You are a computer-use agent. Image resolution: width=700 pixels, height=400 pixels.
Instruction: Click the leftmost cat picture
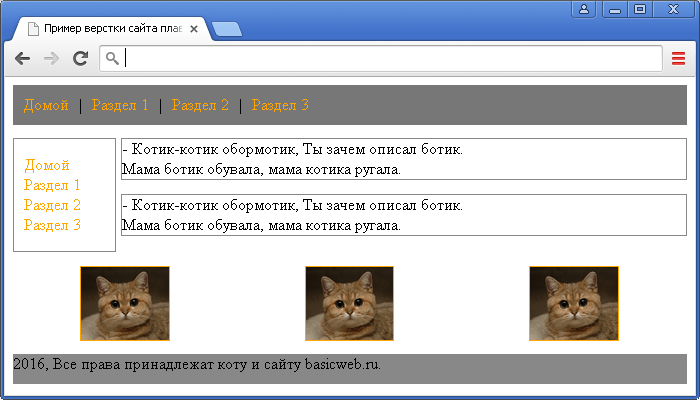(125, 303)
